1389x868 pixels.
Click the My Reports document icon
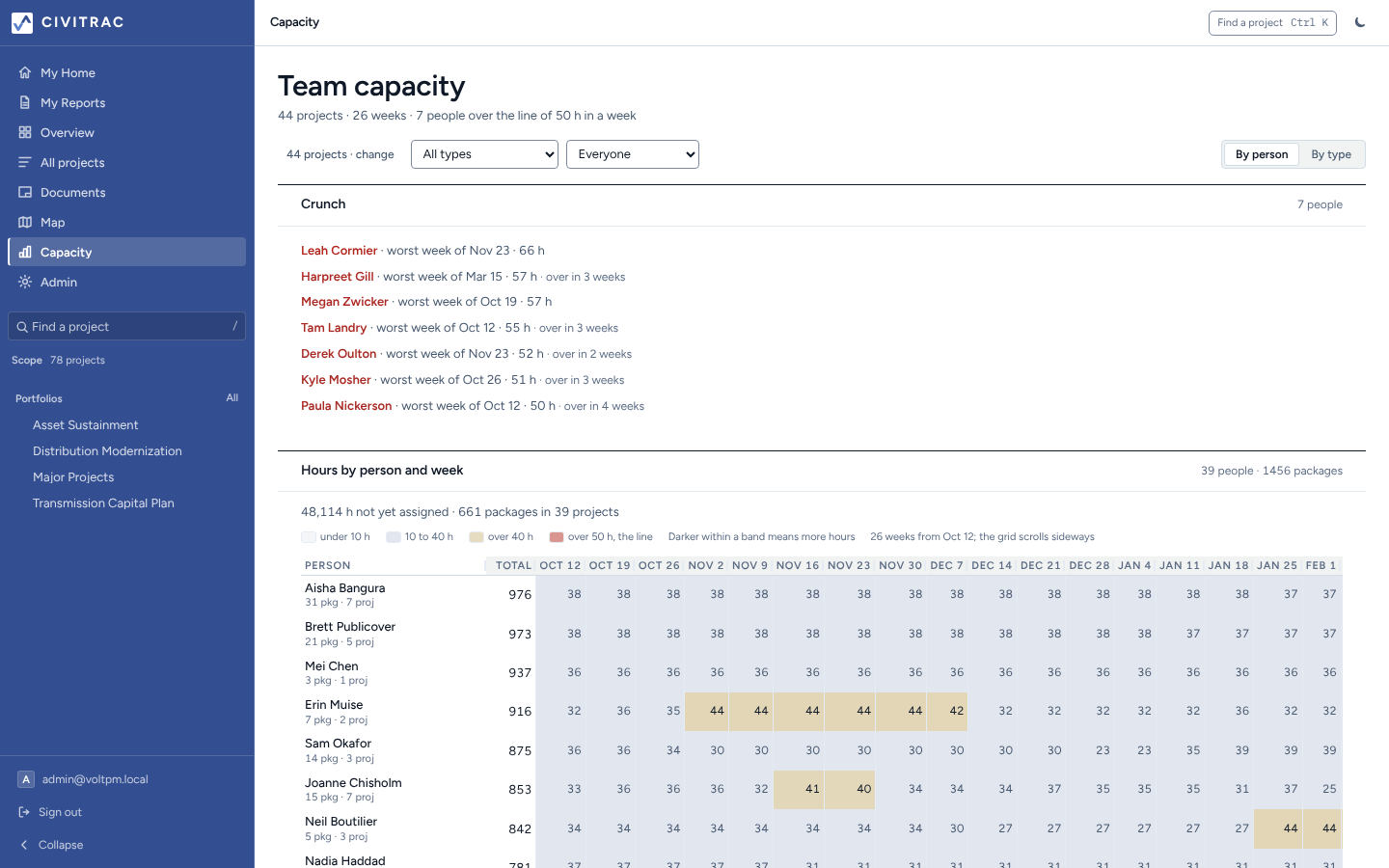point(25,102)
